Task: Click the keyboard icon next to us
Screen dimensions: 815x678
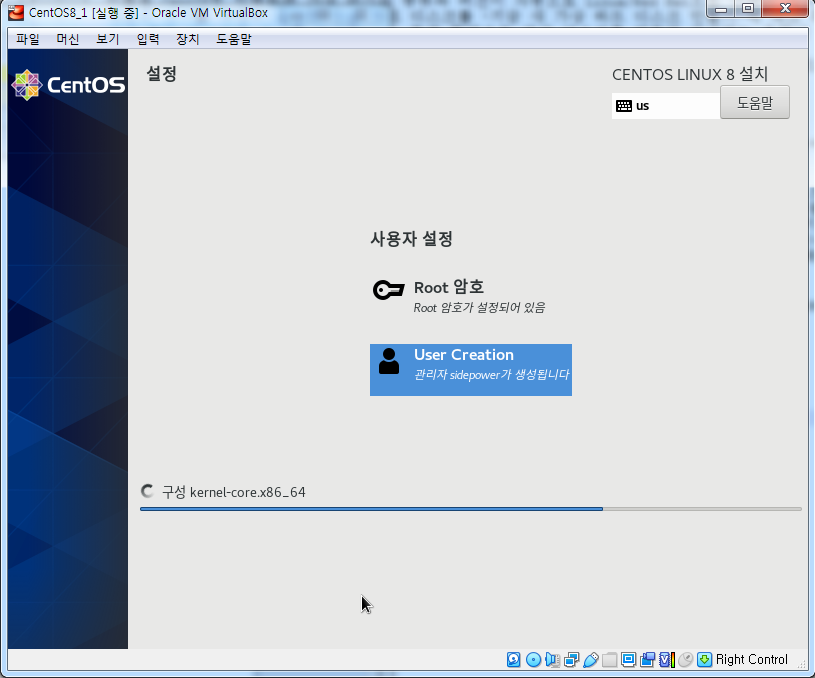Action: click(624, 106)
